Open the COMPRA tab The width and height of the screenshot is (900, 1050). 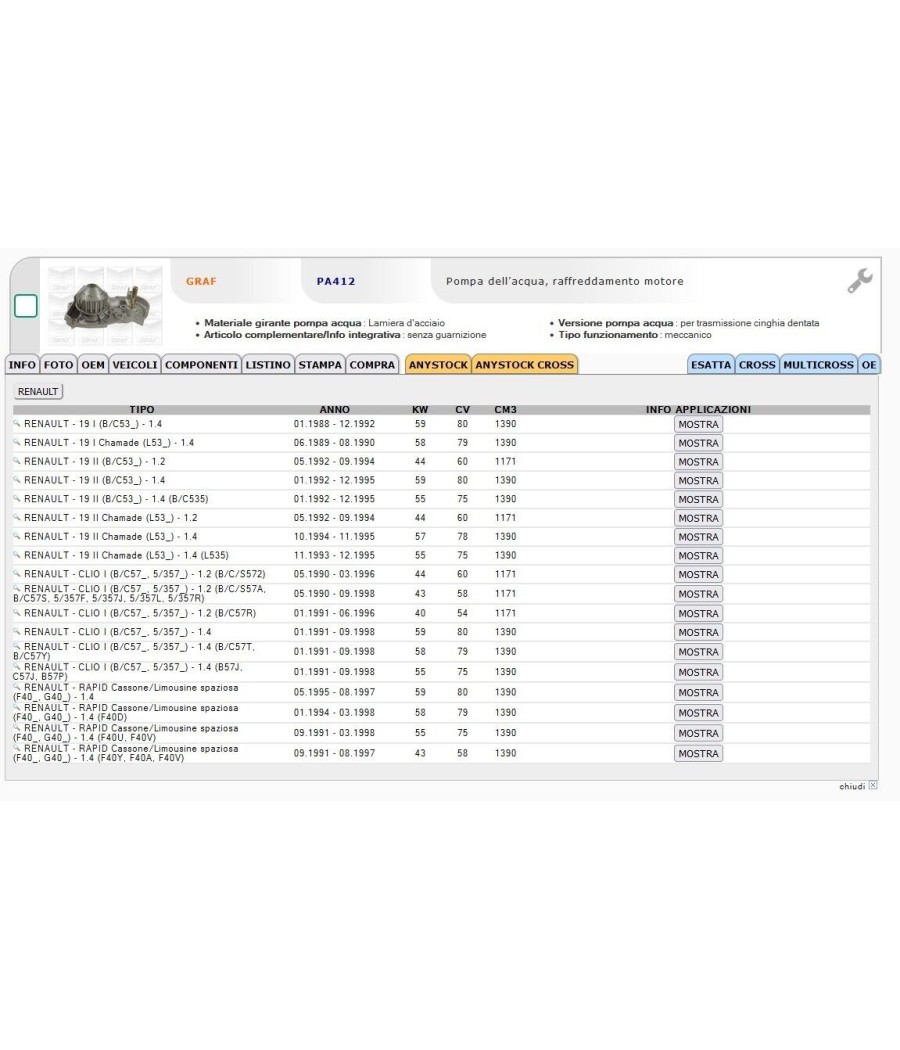372,365
